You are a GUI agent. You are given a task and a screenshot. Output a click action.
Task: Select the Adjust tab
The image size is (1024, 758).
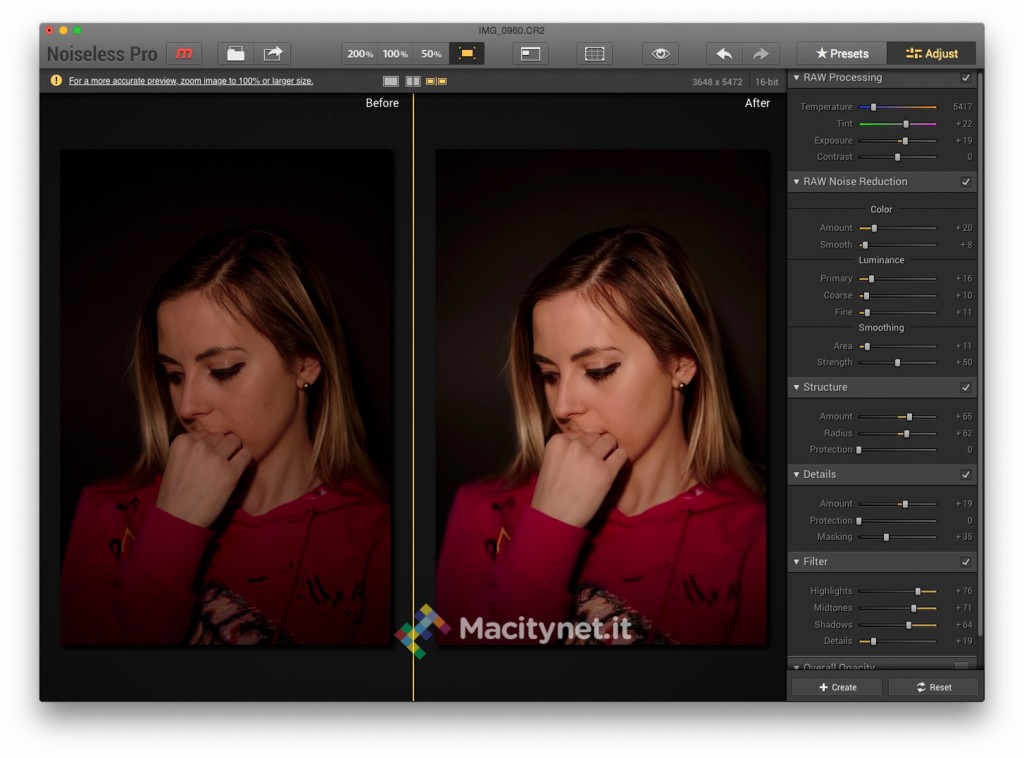pos(931,54)
